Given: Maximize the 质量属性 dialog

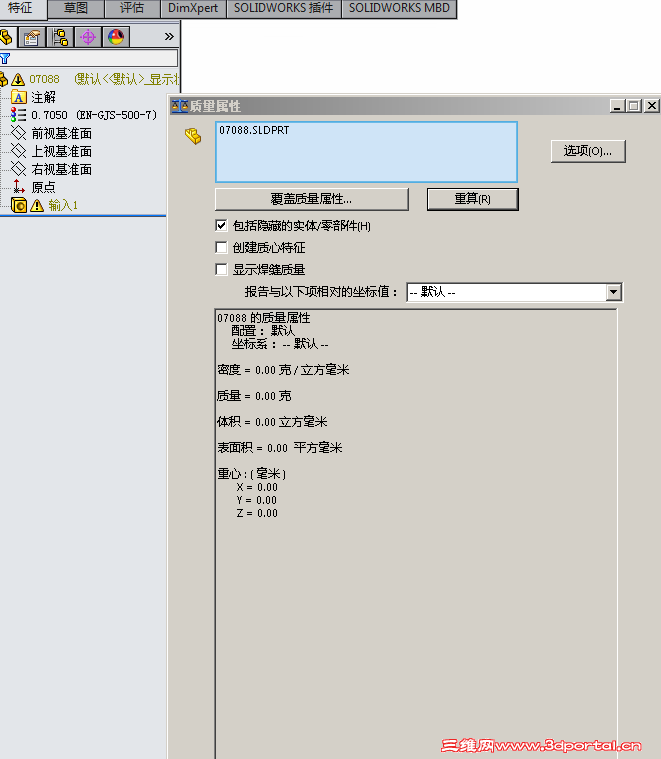Looking at the screenshot, I should tap(634, 106).
